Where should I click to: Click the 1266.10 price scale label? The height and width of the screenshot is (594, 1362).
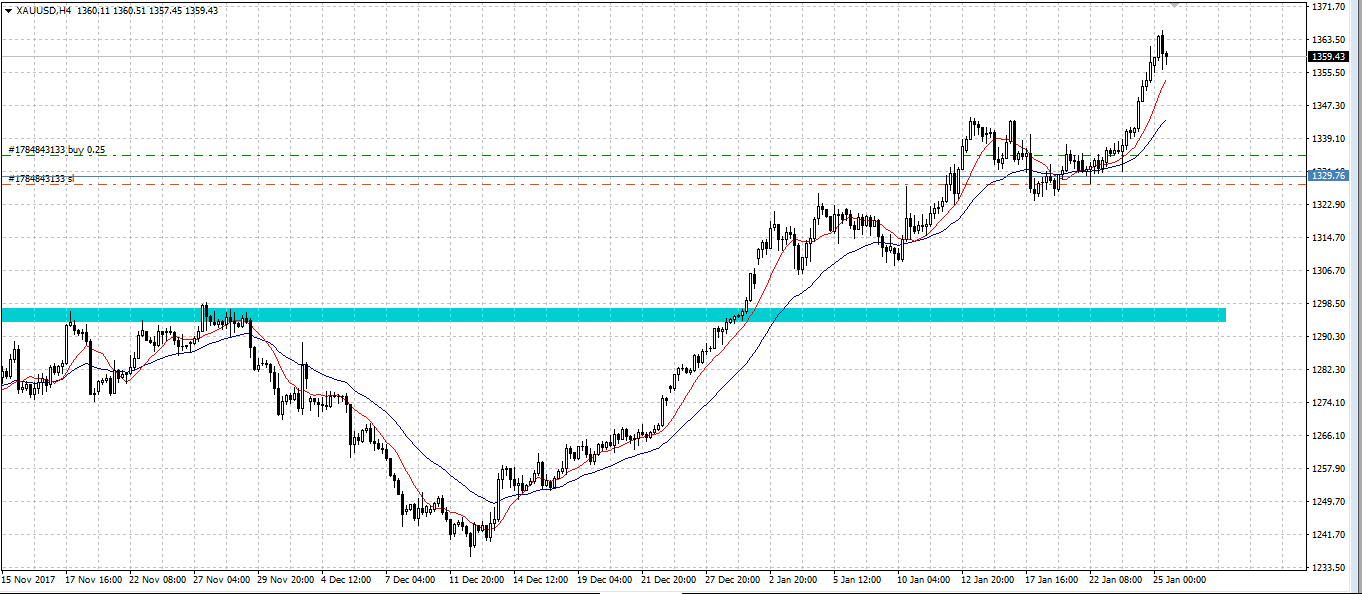pos(1327,436)
